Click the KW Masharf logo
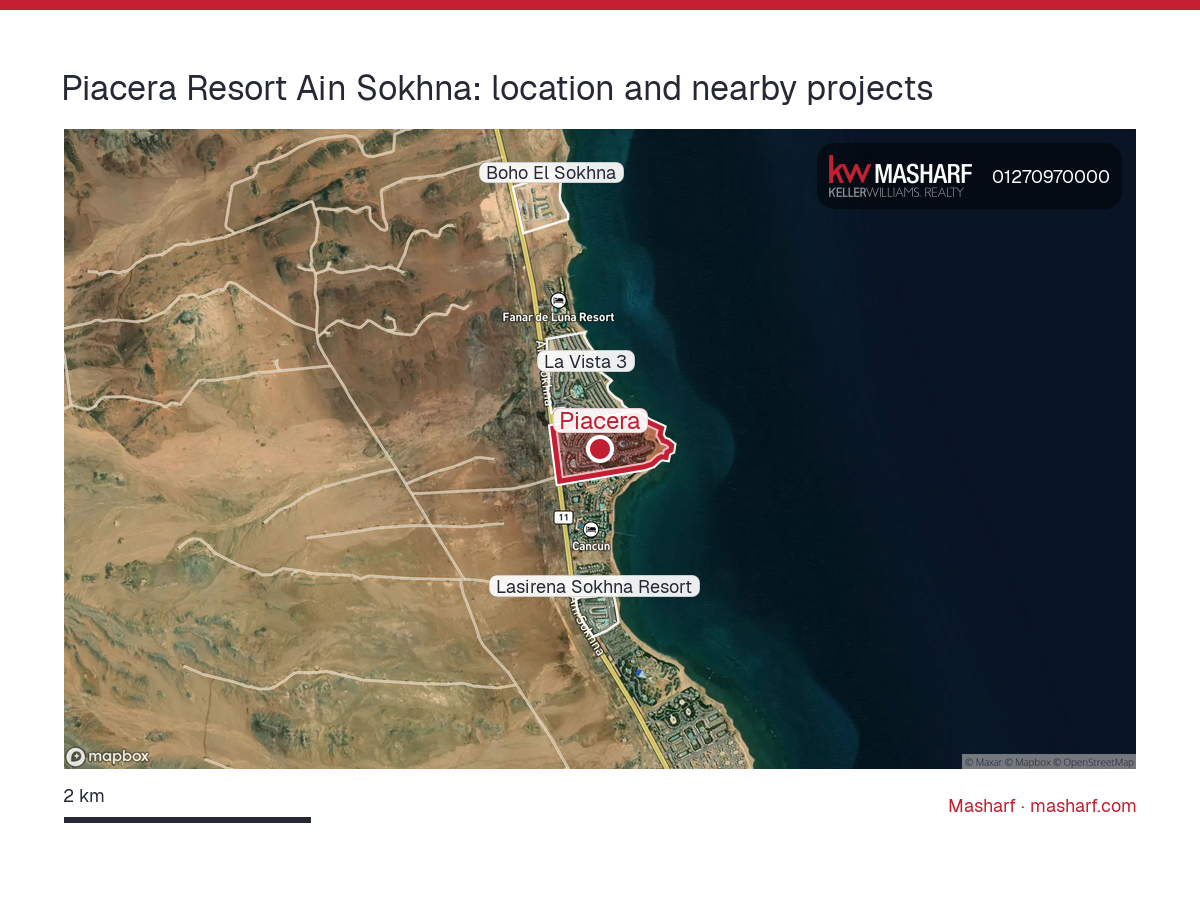Image resolution: width=1200 pixels, height=903 pixels. pos(900,177)
